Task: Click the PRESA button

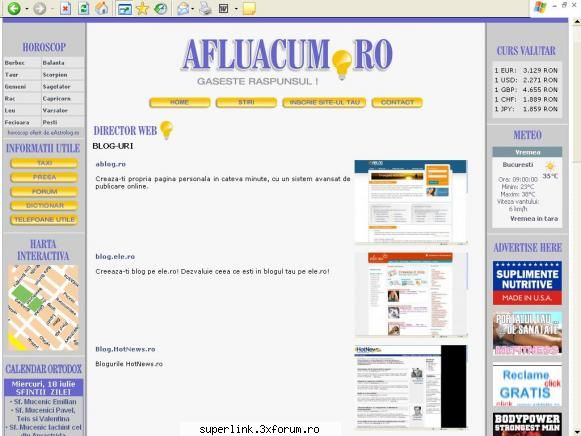Action: coord(44,177)
